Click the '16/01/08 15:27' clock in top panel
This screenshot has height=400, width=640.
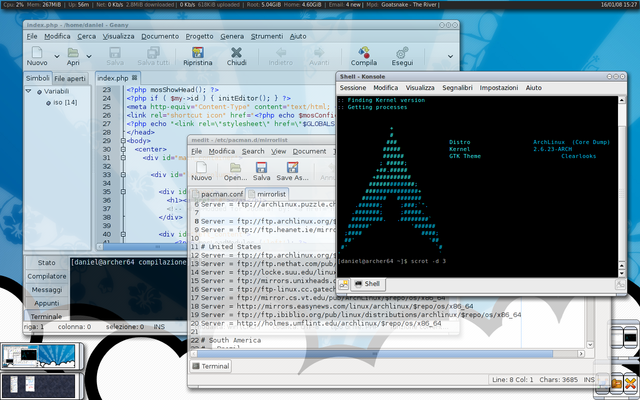pyautogui.click(x=619, y=5)
